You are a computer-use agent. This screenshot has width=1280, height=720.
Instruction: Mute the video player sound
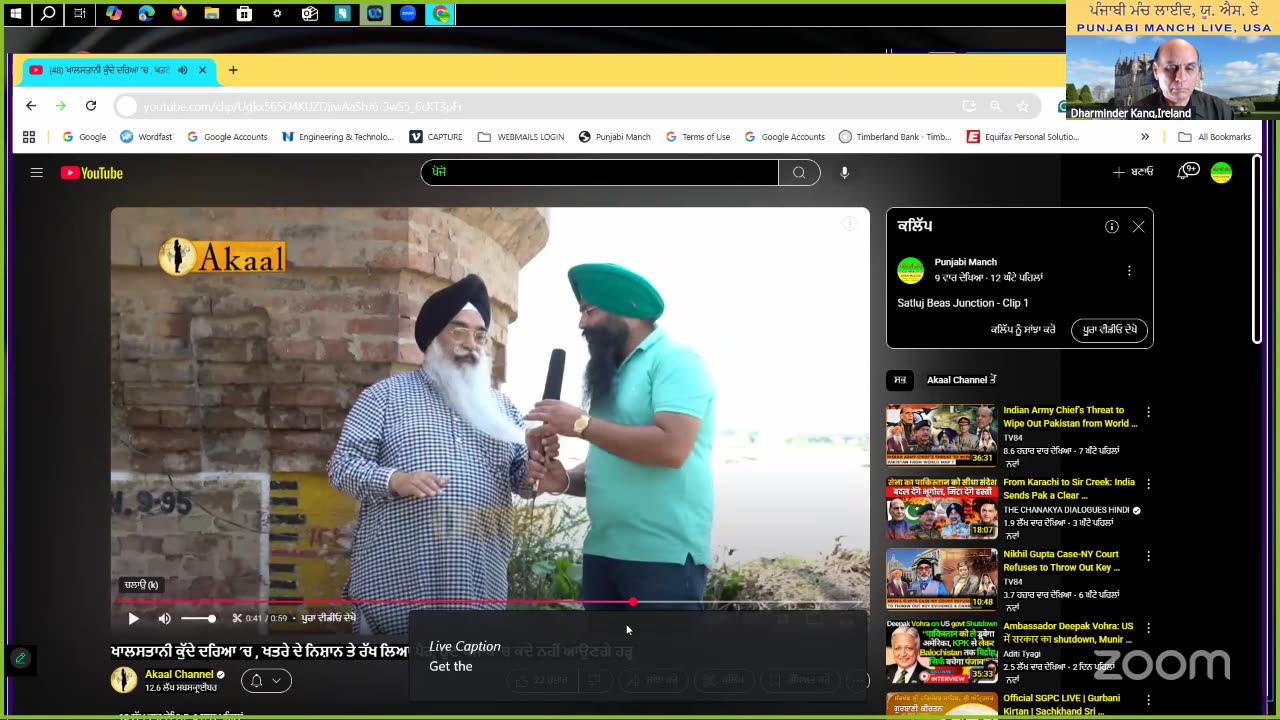tap(164, 618)
